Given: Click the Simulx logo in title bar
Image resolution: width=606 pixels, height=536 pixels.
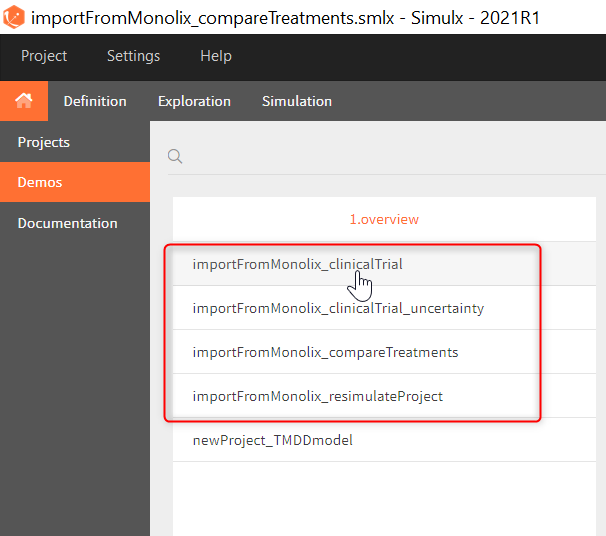Looking at the screenshot, I should tap(15, 17).
